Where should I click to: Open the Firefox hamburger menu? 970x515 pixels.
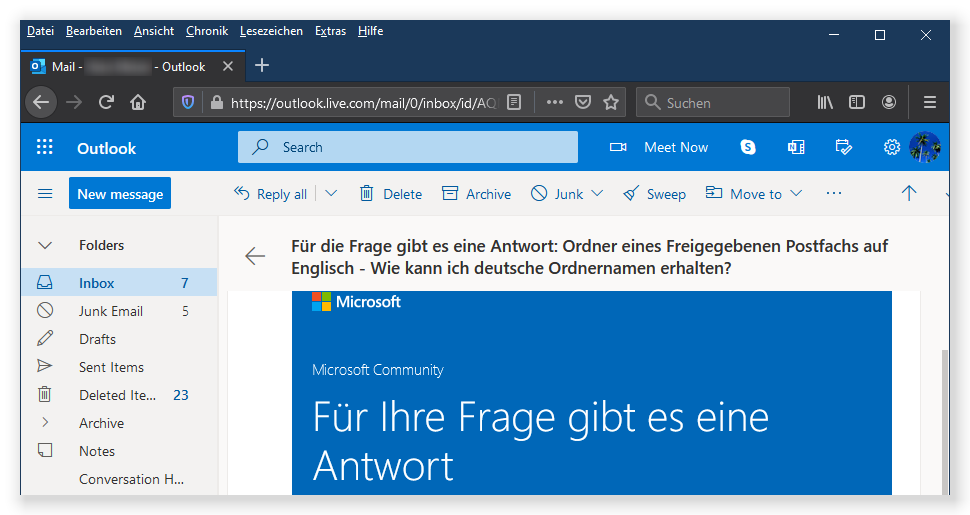(930, 102)
